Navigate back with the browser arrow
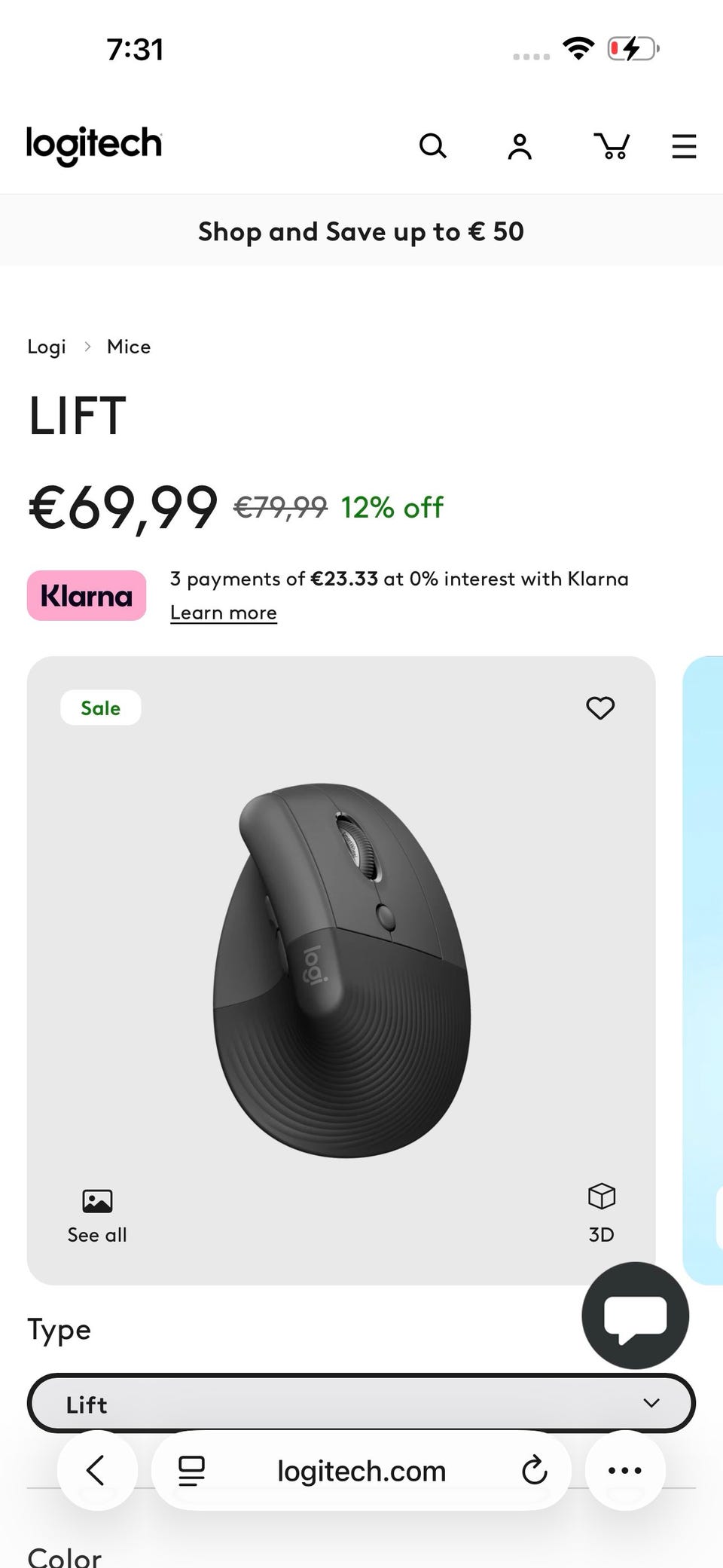The width and height of the screenshot is (723, 1568). (x=97, y=1470)
